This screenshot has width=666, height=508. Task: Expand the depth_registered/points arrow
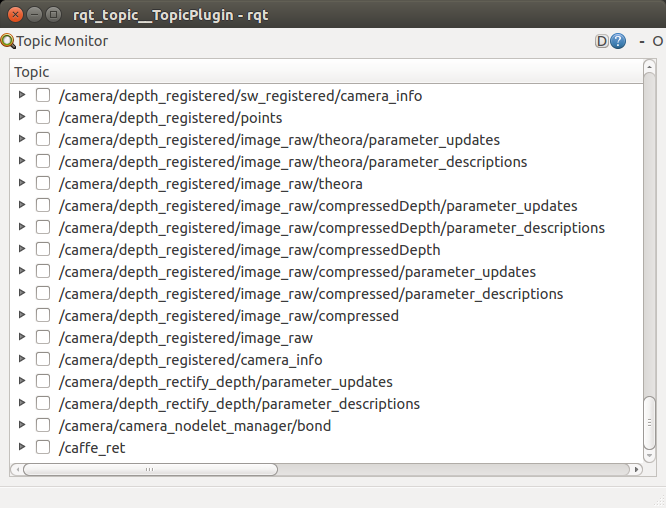[x=22, y=117]
